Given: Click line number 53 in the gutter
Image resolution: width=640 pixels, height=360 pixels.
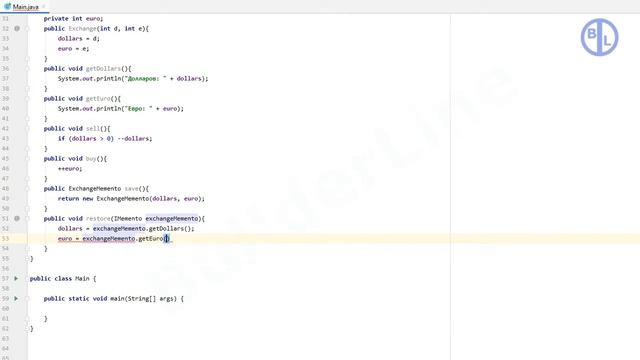Looking at the screenshot, I should pyautogui.click(x=5, y=238).
